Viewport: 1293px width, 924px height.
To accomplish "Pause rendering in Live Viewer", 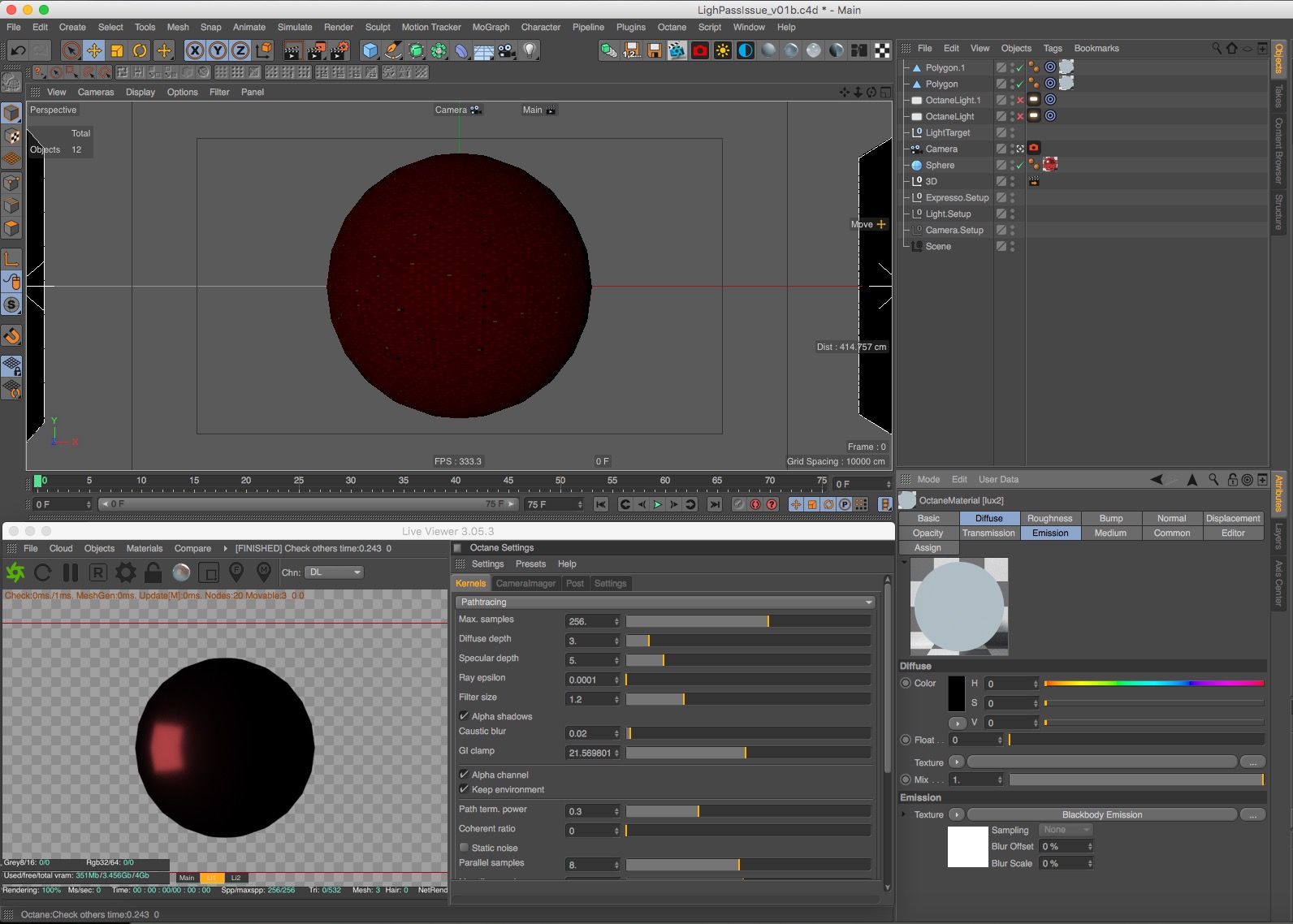I will 71,572.
